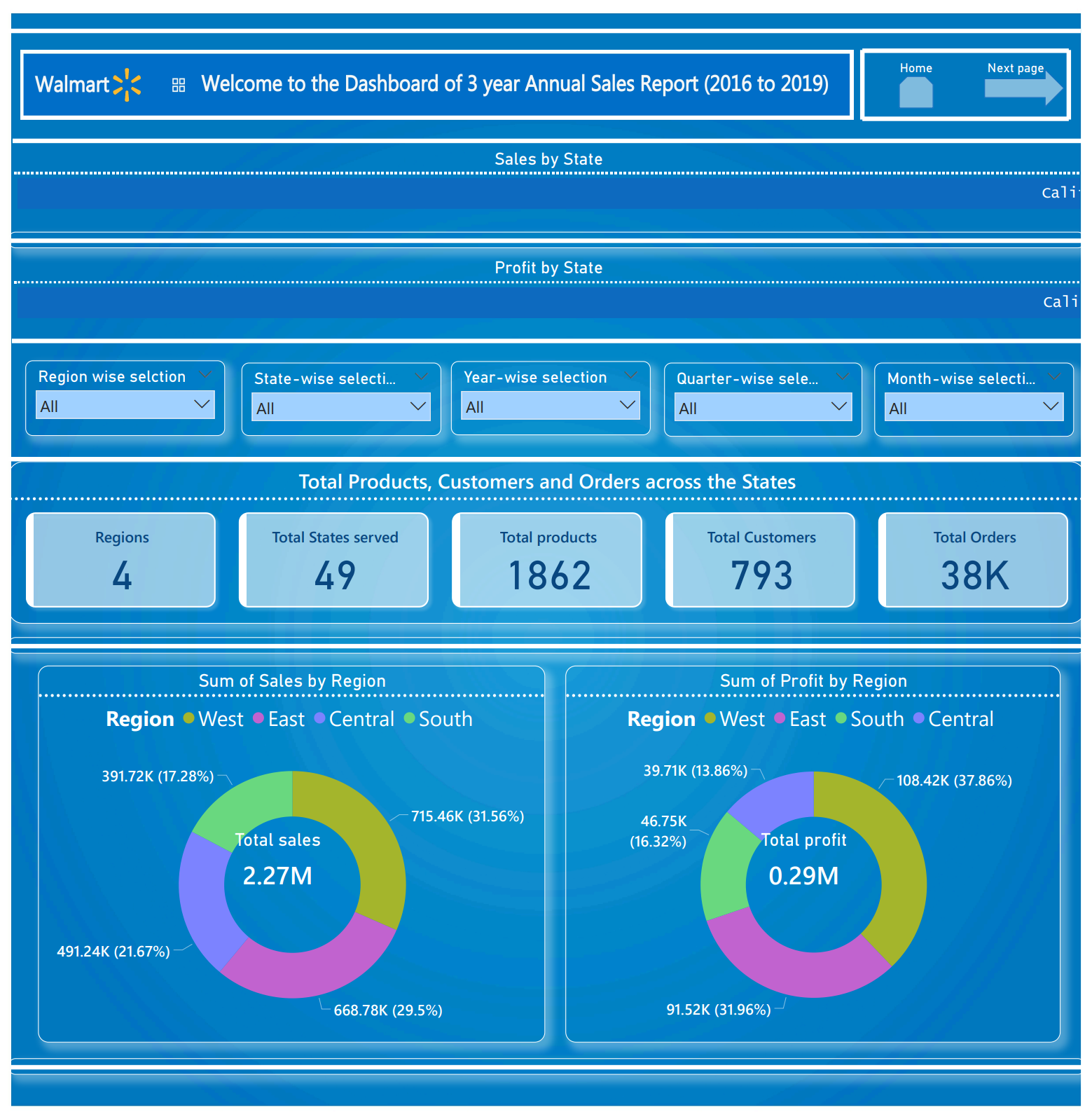This screenshot has height=1117, width=1092.
Task: Click East legend marker in Profit by Region
Action: tap(780, 718)
